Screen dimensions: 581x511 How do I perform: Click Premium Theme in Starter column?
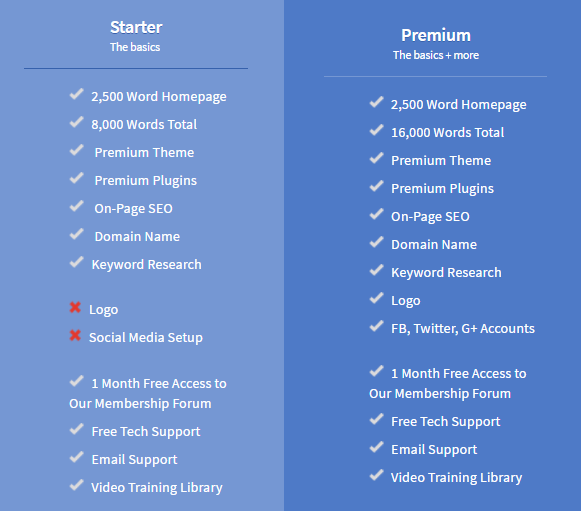point(144,152)
